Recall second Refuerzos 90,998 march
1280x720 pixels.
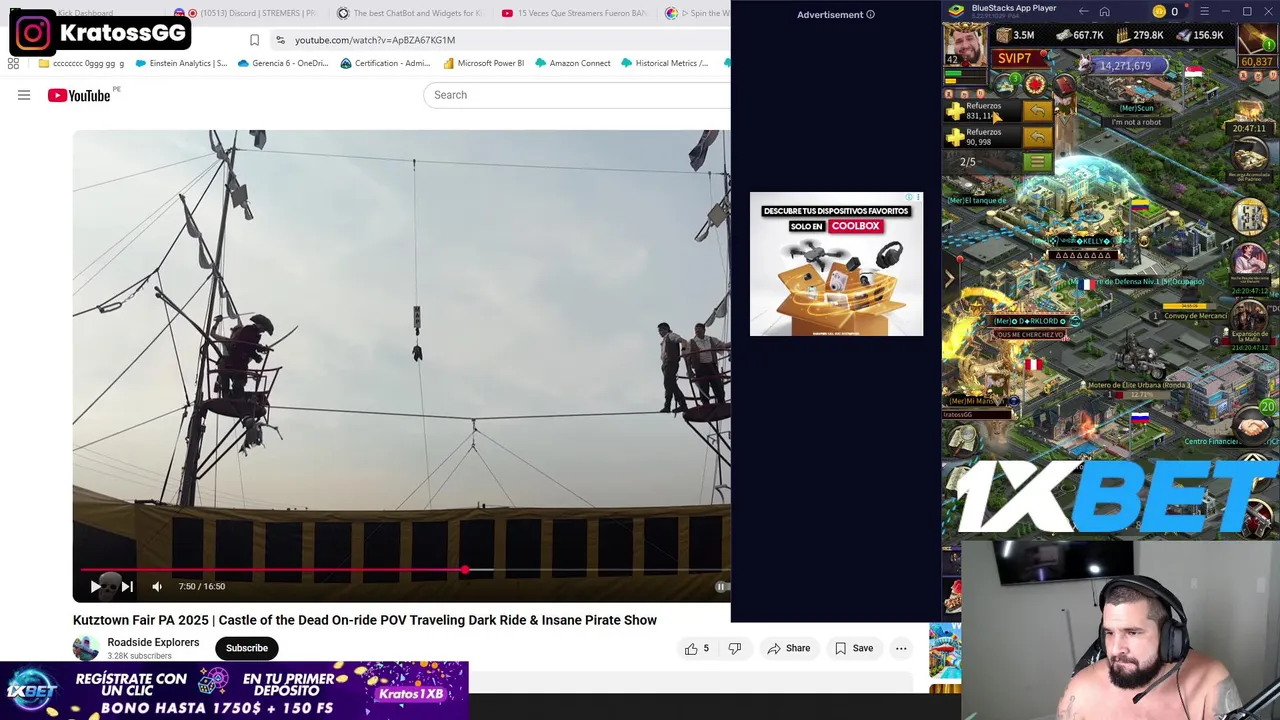click(1038, 137)
